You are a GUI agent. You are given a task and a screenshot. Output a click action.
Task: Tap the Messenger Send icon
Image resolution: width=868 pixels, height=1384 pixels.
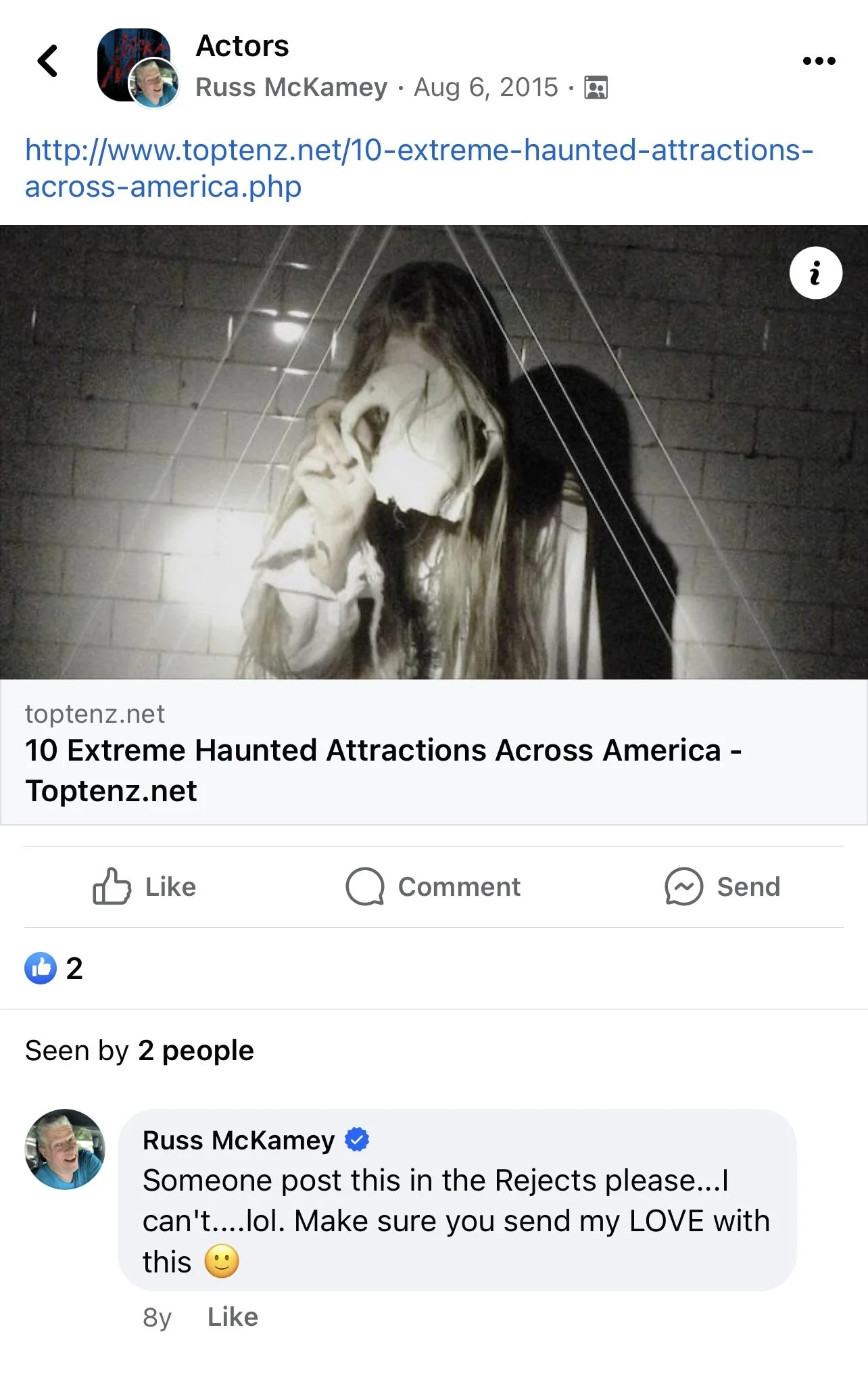coord(683,886)
